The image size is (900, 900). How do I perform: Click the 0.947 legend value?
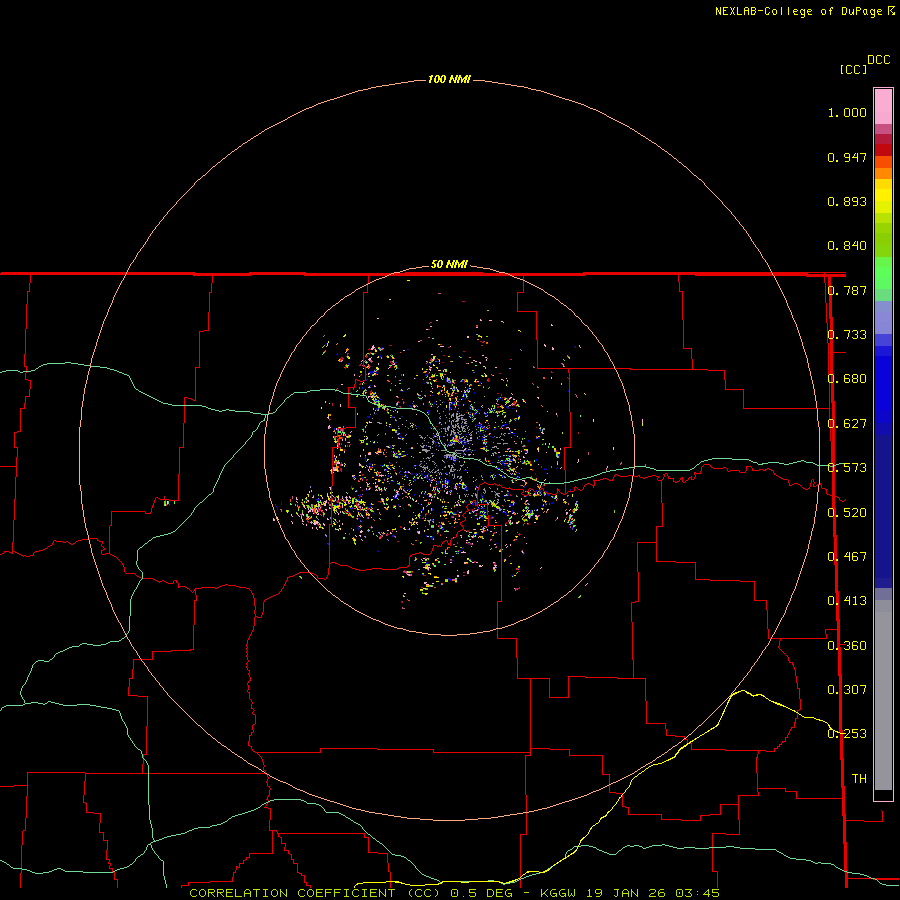847,157
